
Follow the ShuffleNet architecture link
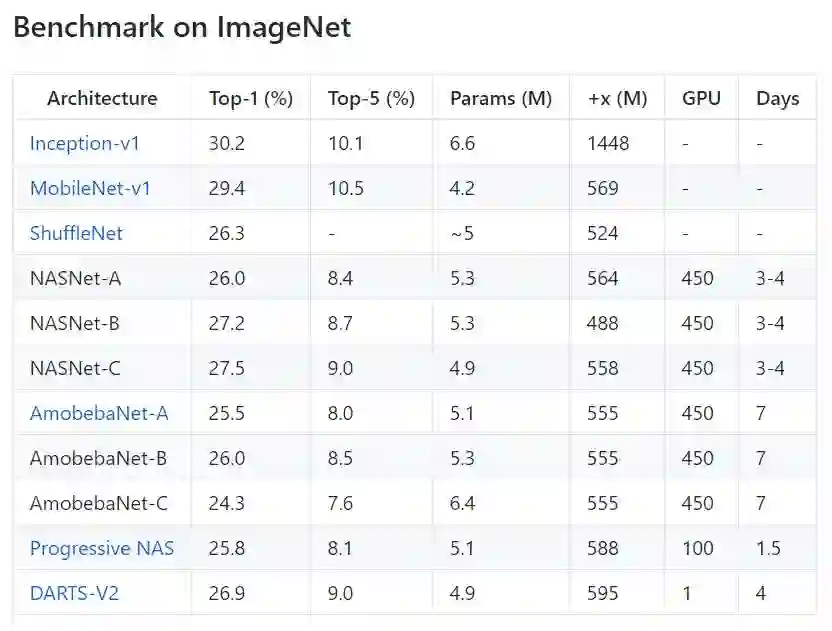[x=76, y=233]
